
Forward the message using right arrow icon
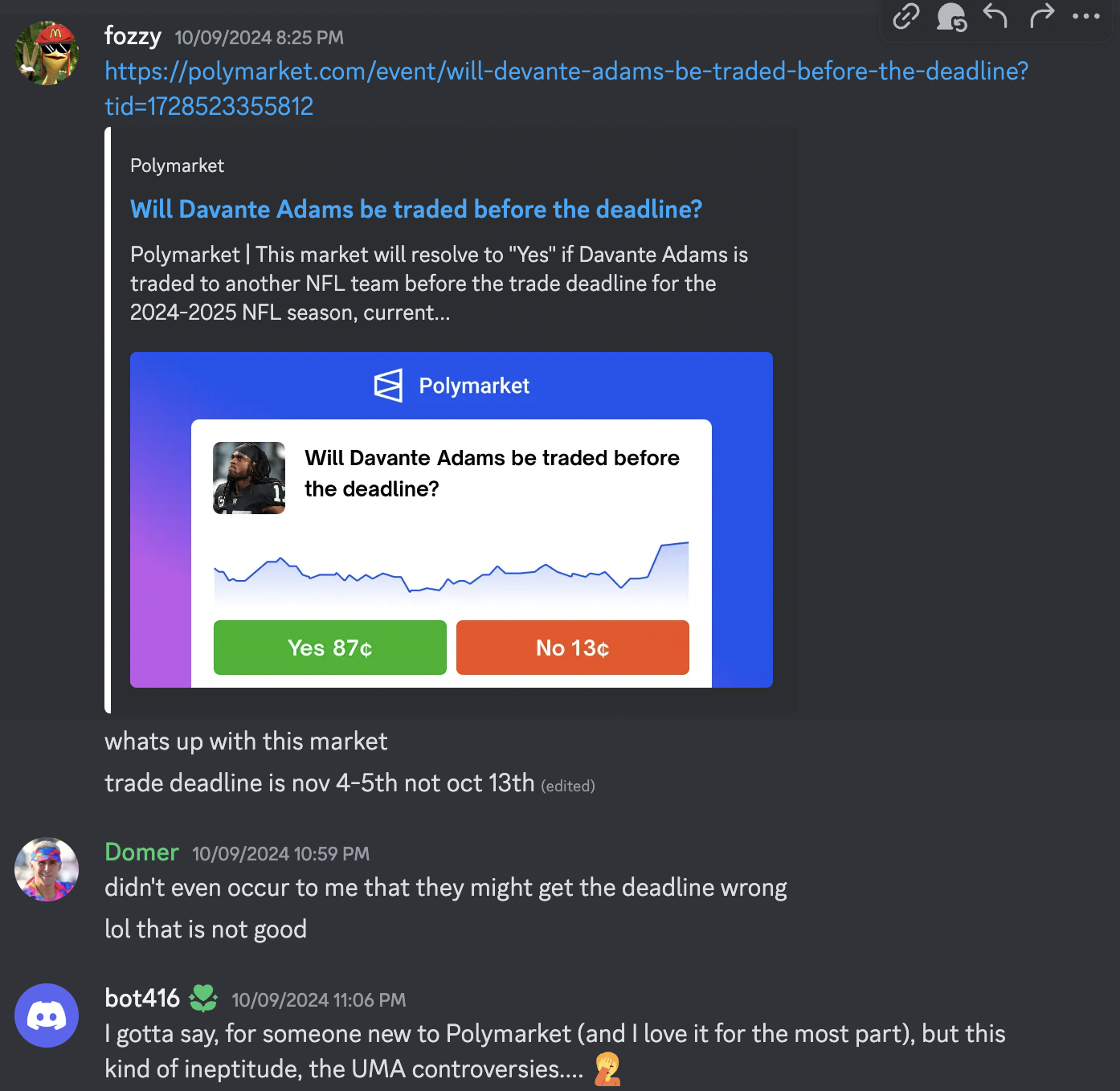(x=1041, y=15)
